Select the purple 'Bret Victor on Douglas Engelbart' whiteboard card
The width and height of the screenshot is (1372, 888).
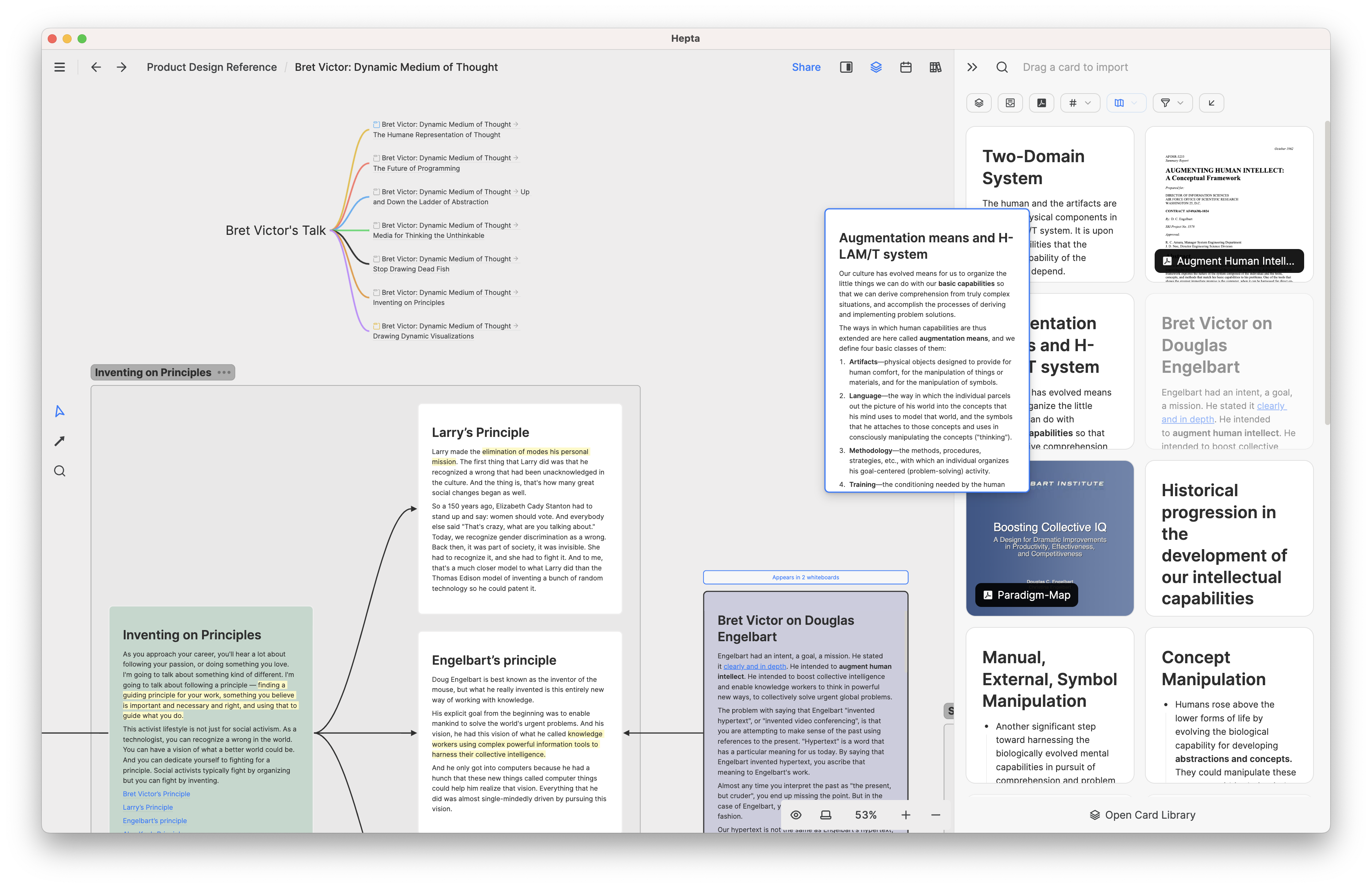click(x=805, y=712)
